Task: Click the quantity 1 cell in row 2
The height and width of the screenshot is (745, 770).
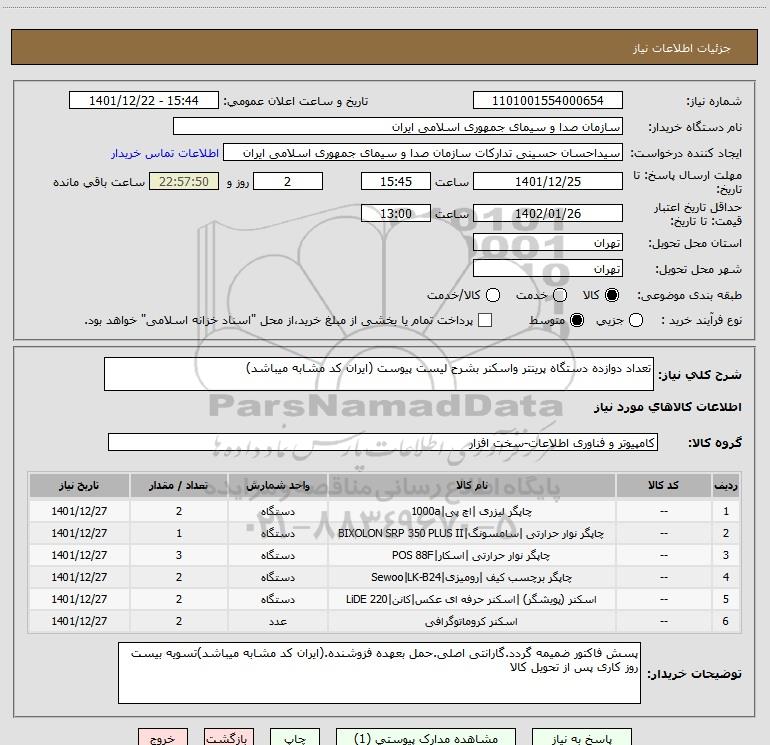Action: pyautogui.click(x=179, y=533)
